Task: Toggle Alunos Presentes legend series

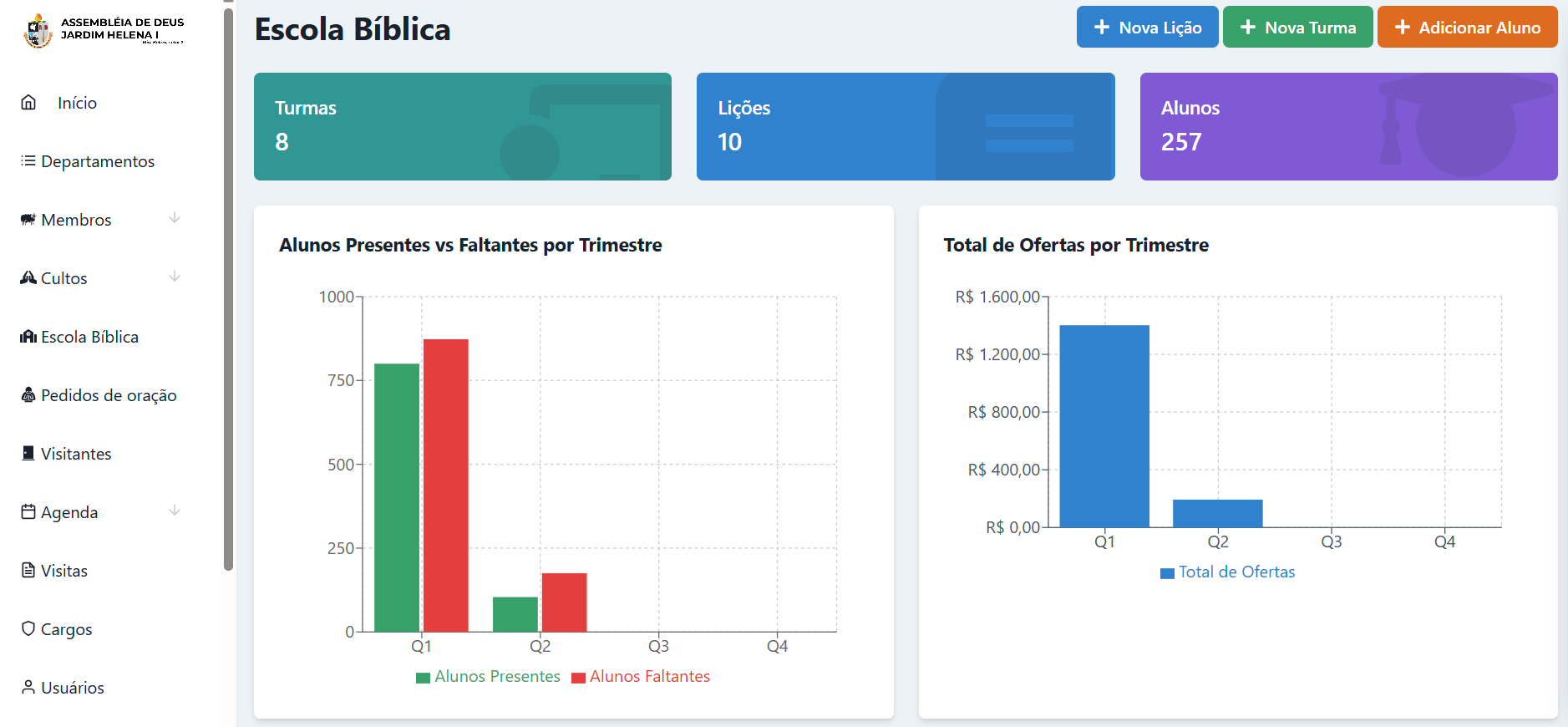Action: coord(489,677)
